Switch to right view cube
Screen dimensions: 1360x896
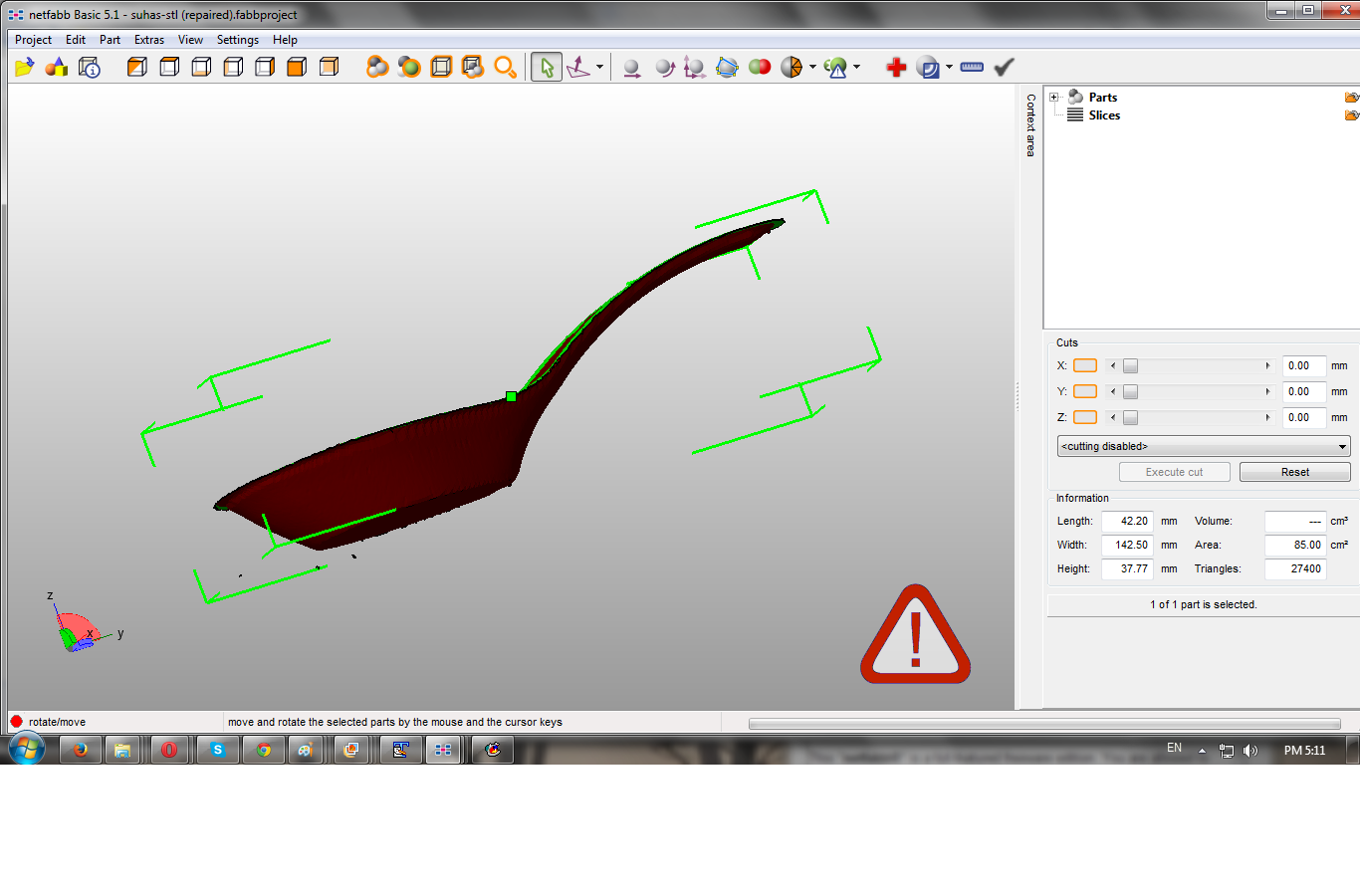265,67
